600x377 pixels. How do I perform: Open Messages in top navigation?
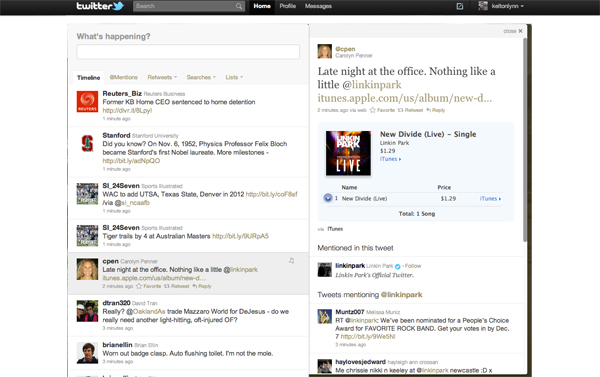pyautogui.click(x=318, y=6)
